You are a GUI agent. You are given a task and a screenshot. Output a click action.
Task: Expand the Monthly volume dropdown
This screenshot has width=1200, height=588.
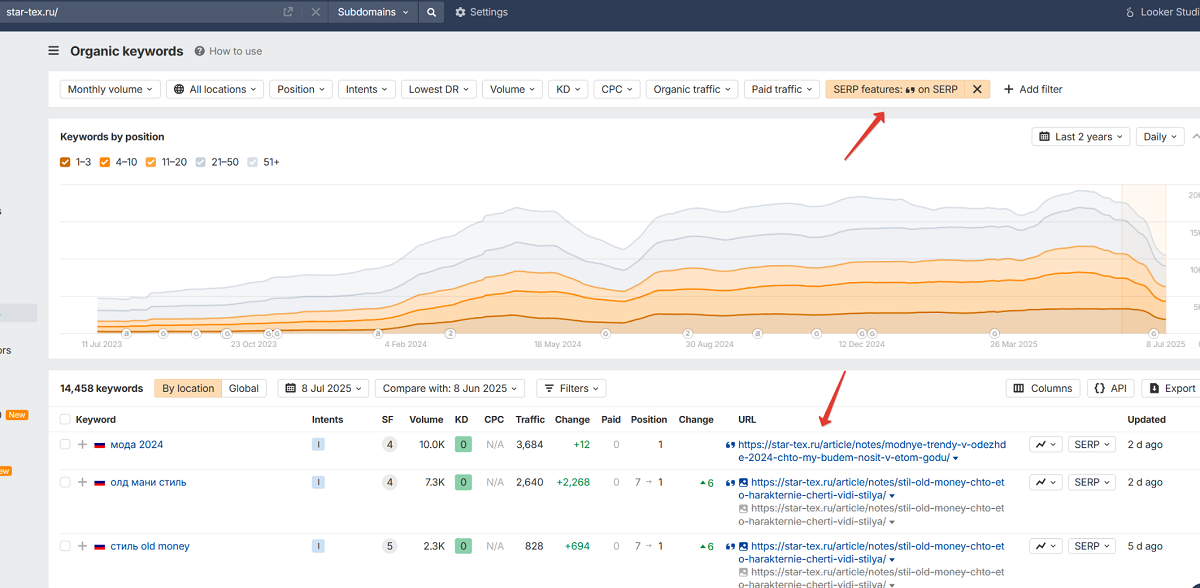click(110, 89)
